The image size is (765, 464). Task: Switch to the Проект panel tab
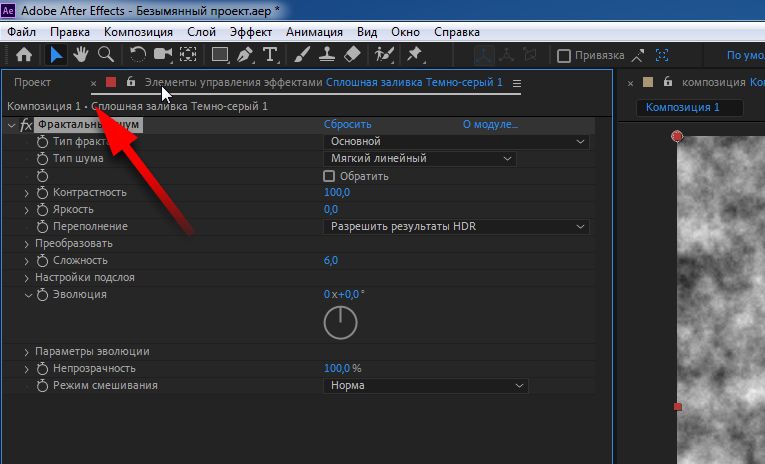32,82
